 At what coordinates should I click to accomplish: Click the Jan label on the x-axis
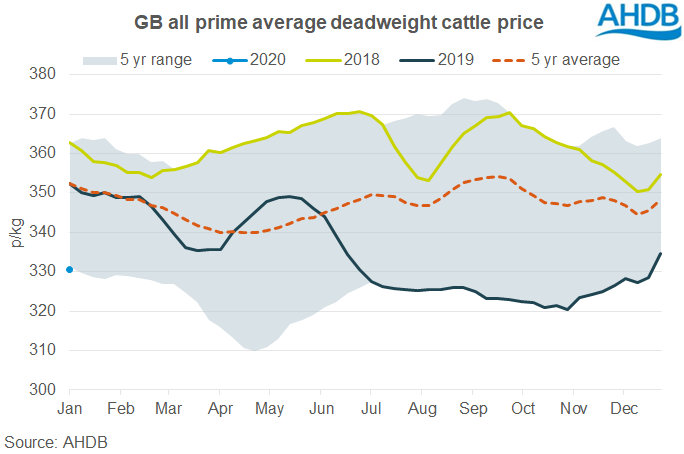point(70,409)
